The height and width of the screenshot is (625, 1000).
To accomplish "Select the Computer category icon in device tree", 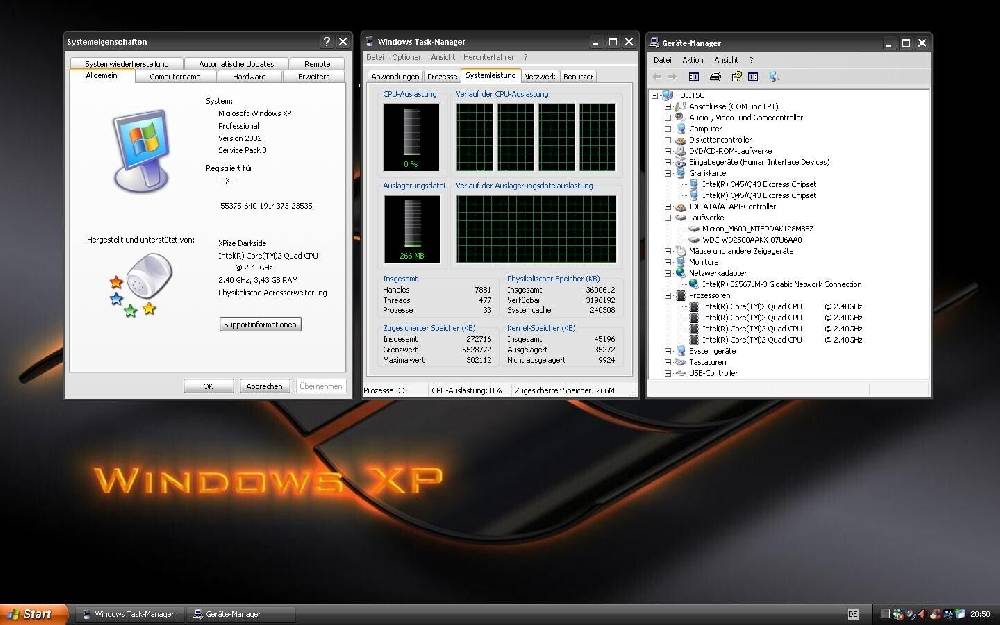I will 680,128.
